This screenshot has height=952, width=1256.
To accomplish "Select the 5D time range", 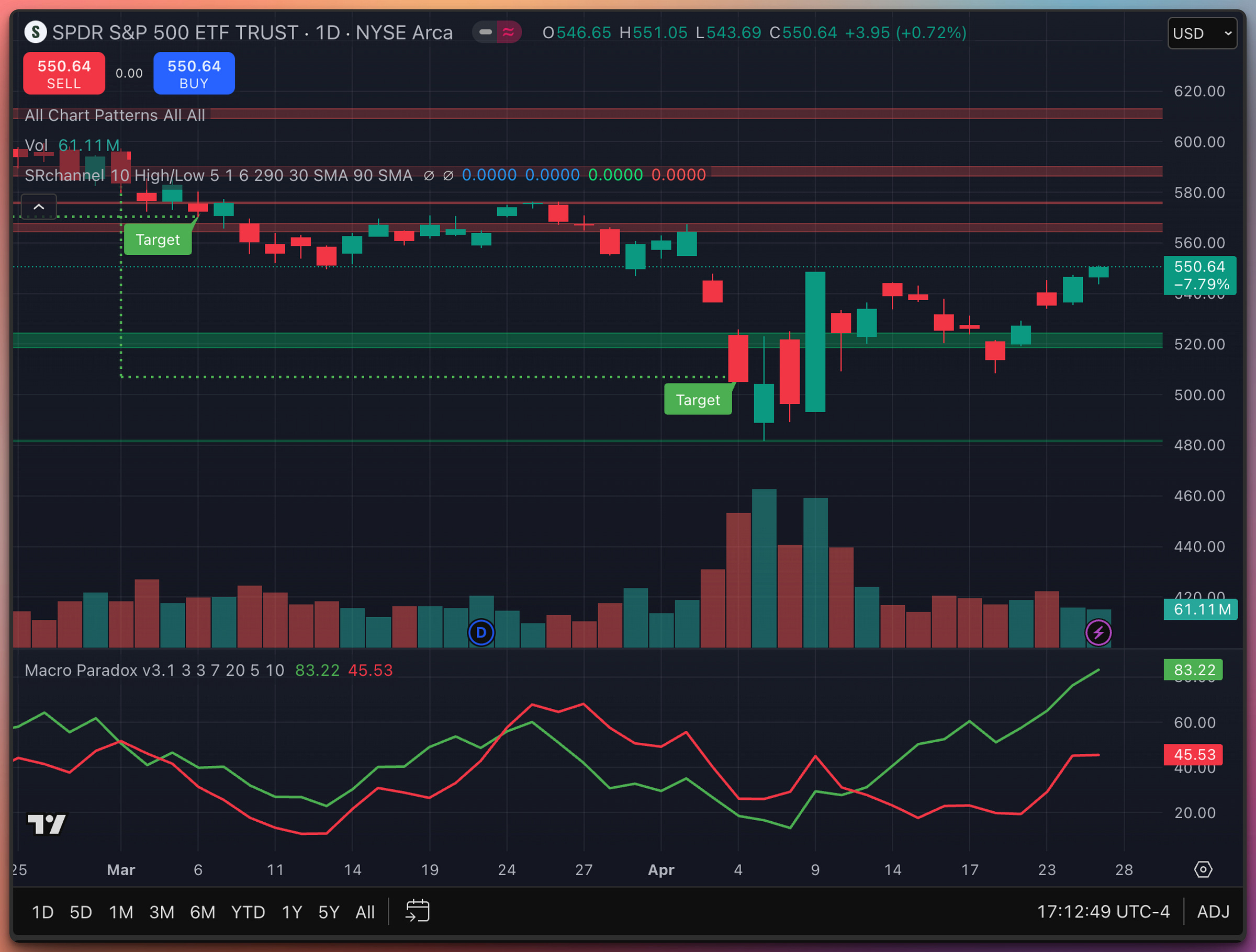I will (x=81, y=912).
